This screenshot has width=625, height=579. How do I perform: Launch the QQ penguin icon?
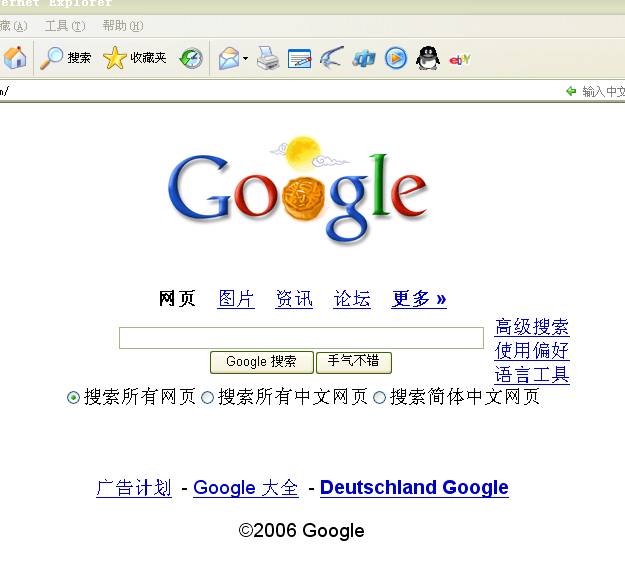click(x=428, y=59)
